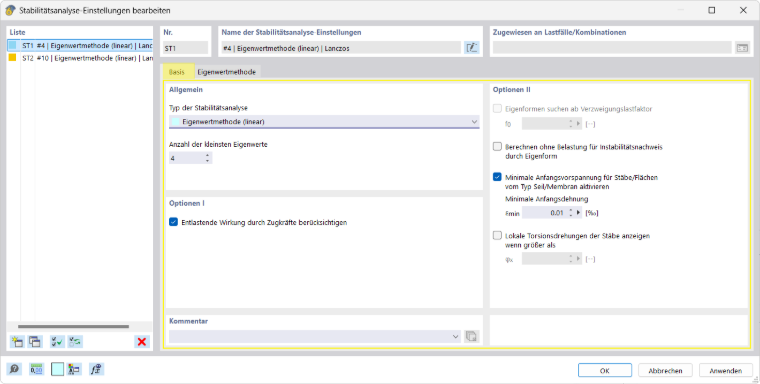Screen dimensions: 760x384
Task: Click Eigenformen suchen ab Verzweigungslastfaktor checkbox
Action: pyautogui.click(x=497, y=109)
